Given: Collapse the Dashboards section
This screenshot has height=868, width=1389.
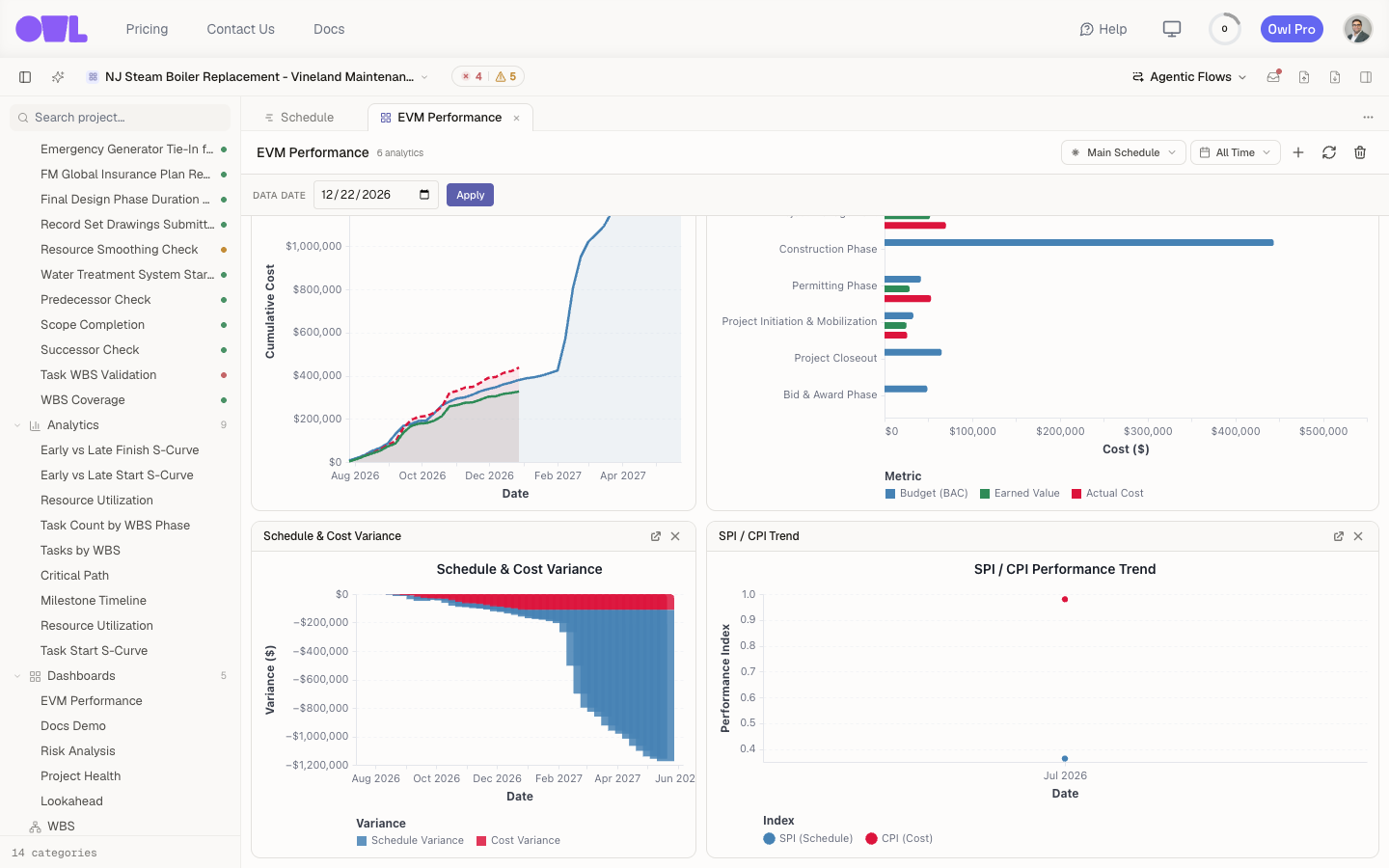Looking at the screenshot, I should [x=17, y=676].
